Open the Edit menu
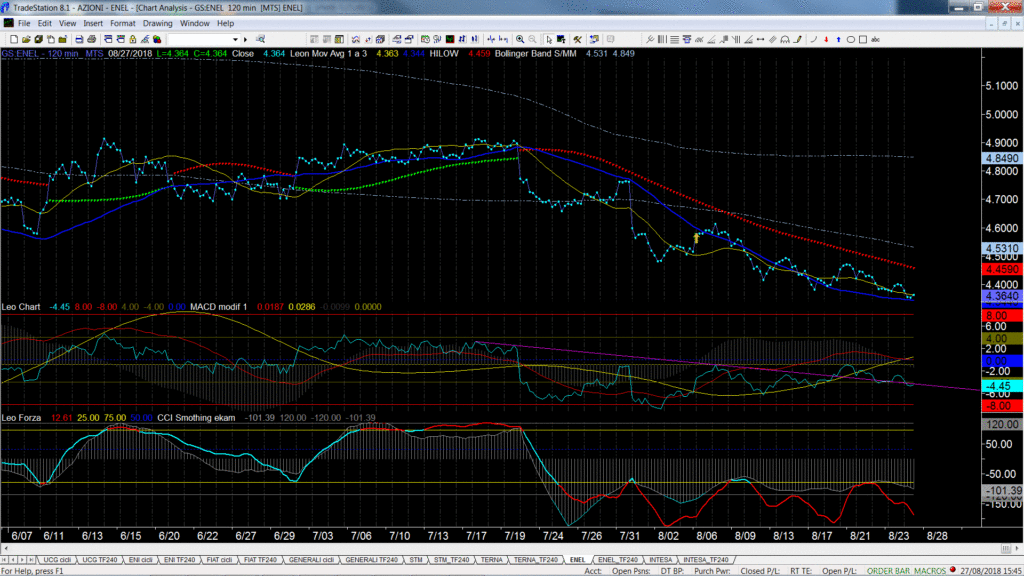The image size is (1024, 576). [44, 24]
